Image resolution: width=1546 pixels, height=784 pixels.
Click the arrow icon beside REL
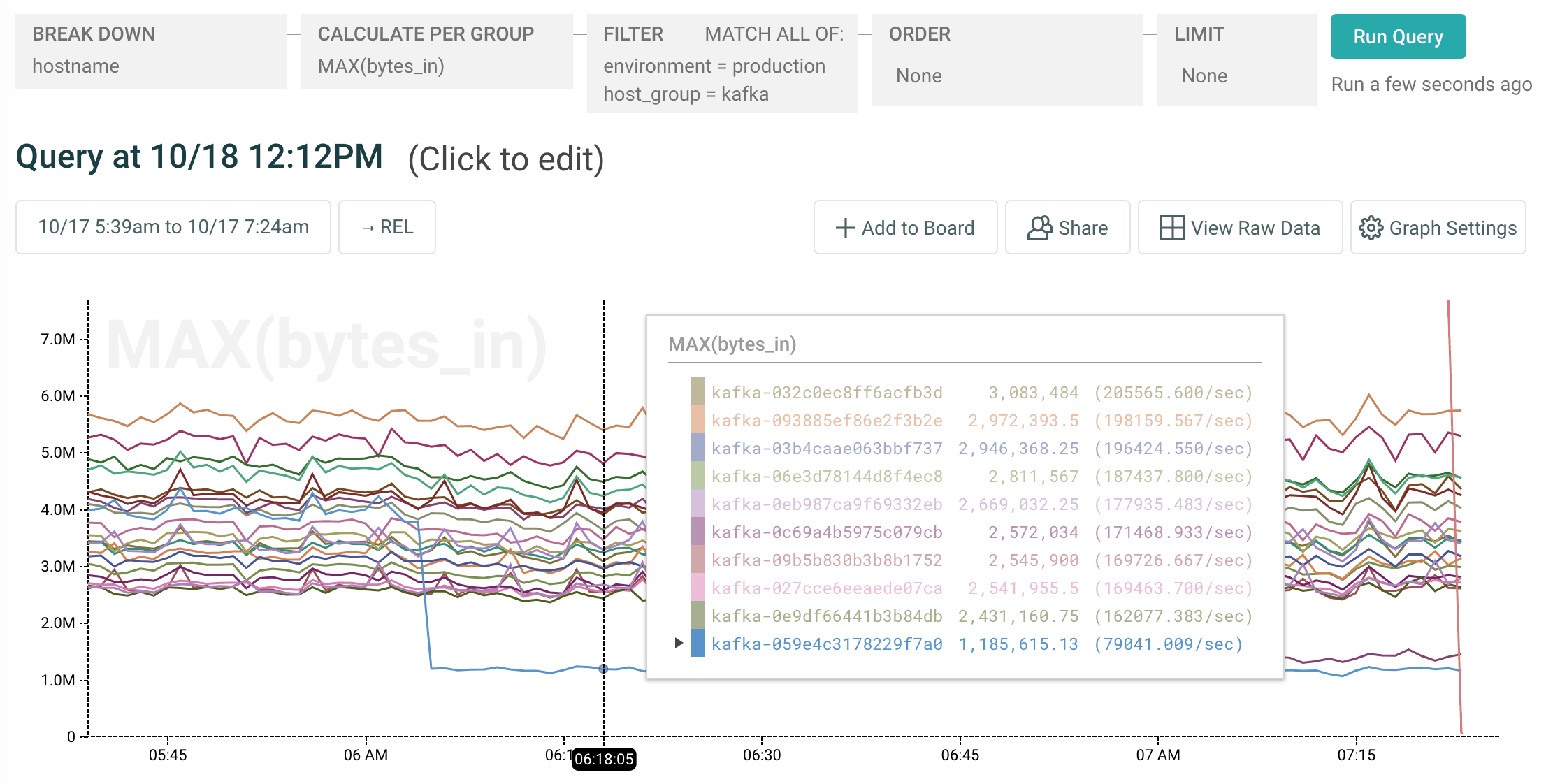click(368, 228)
